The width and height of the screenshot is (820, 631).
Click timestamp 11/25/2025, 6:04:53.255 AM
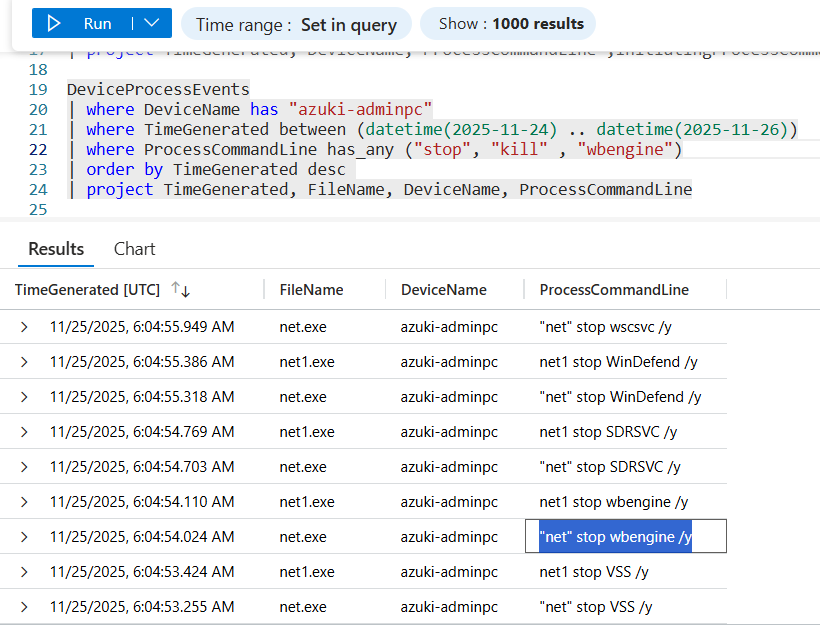coord(142,607)
